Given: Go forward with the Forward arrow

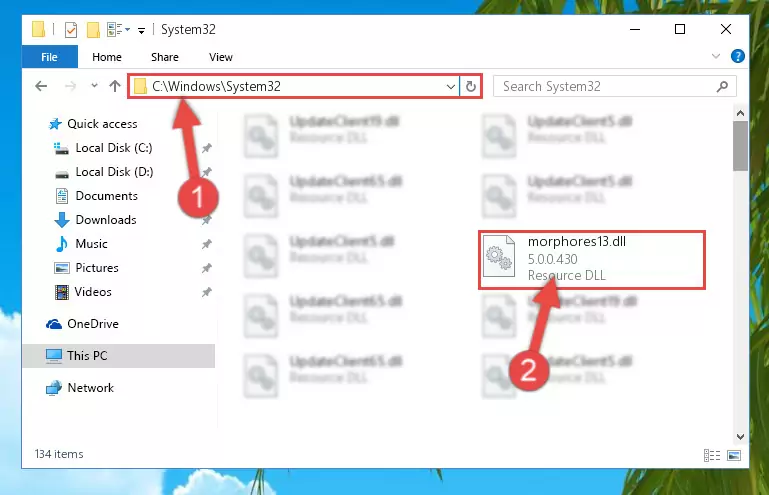Looking at the screenshot, I should click(x=71, y=86).
